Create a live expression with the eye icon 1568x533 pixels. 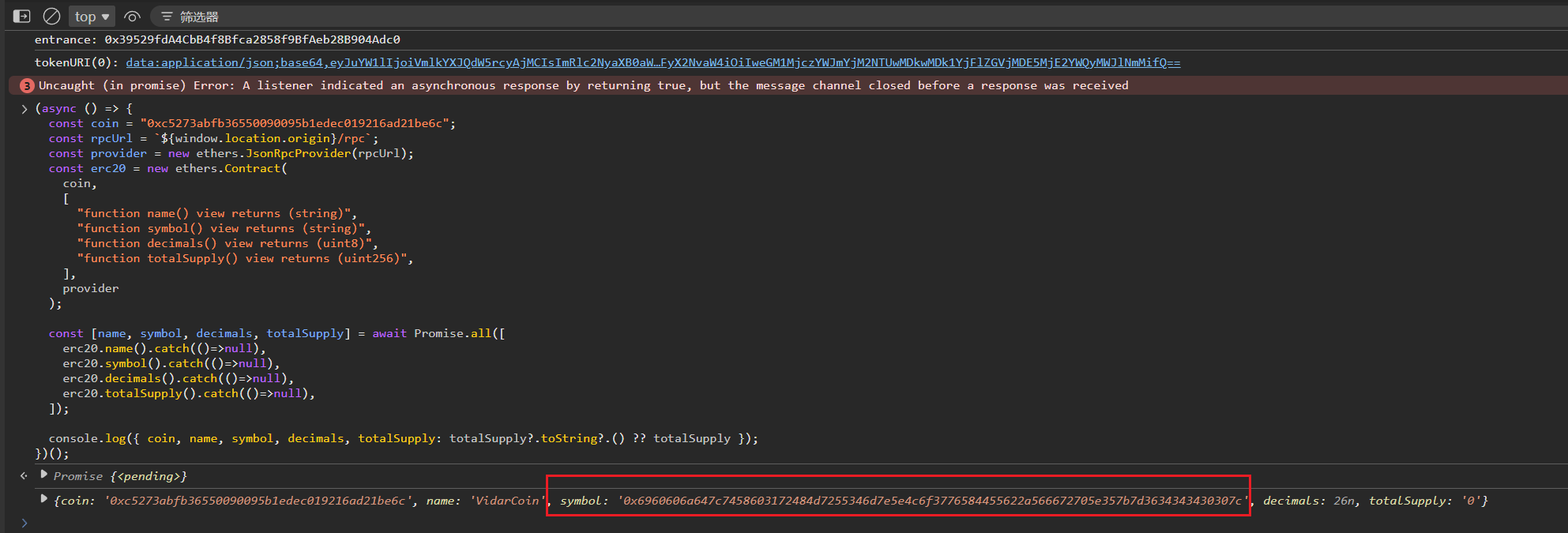pyautogui.click(x=132, y=17)
